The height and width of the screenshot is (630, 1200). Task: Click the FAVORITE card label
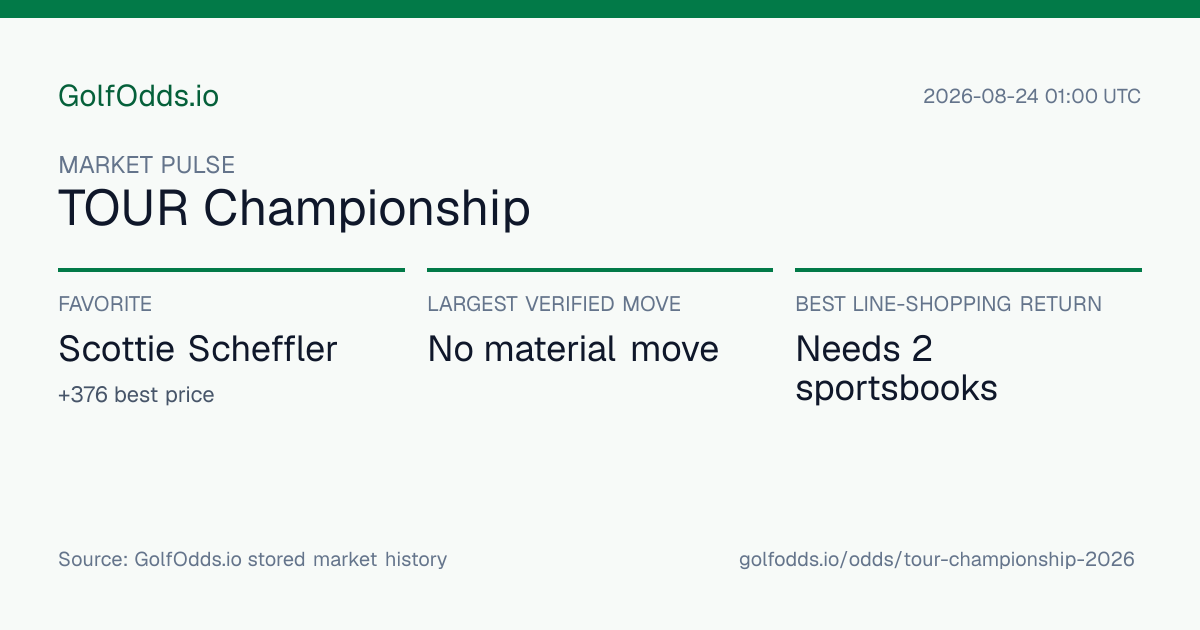pyautogui.click(x=105, y=304)
